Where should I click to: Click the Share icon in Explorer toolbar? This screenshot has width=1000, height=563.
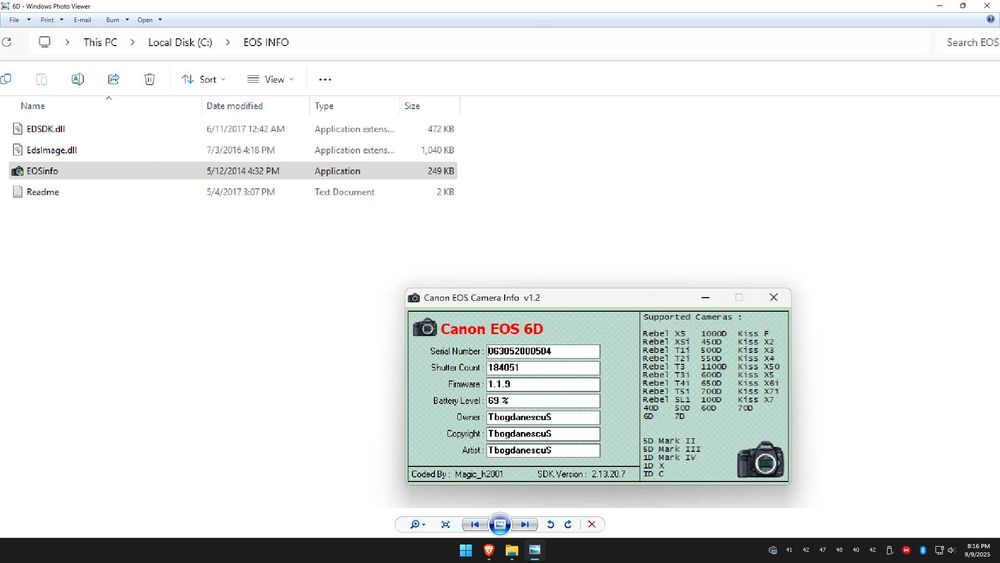click(114, 79)
